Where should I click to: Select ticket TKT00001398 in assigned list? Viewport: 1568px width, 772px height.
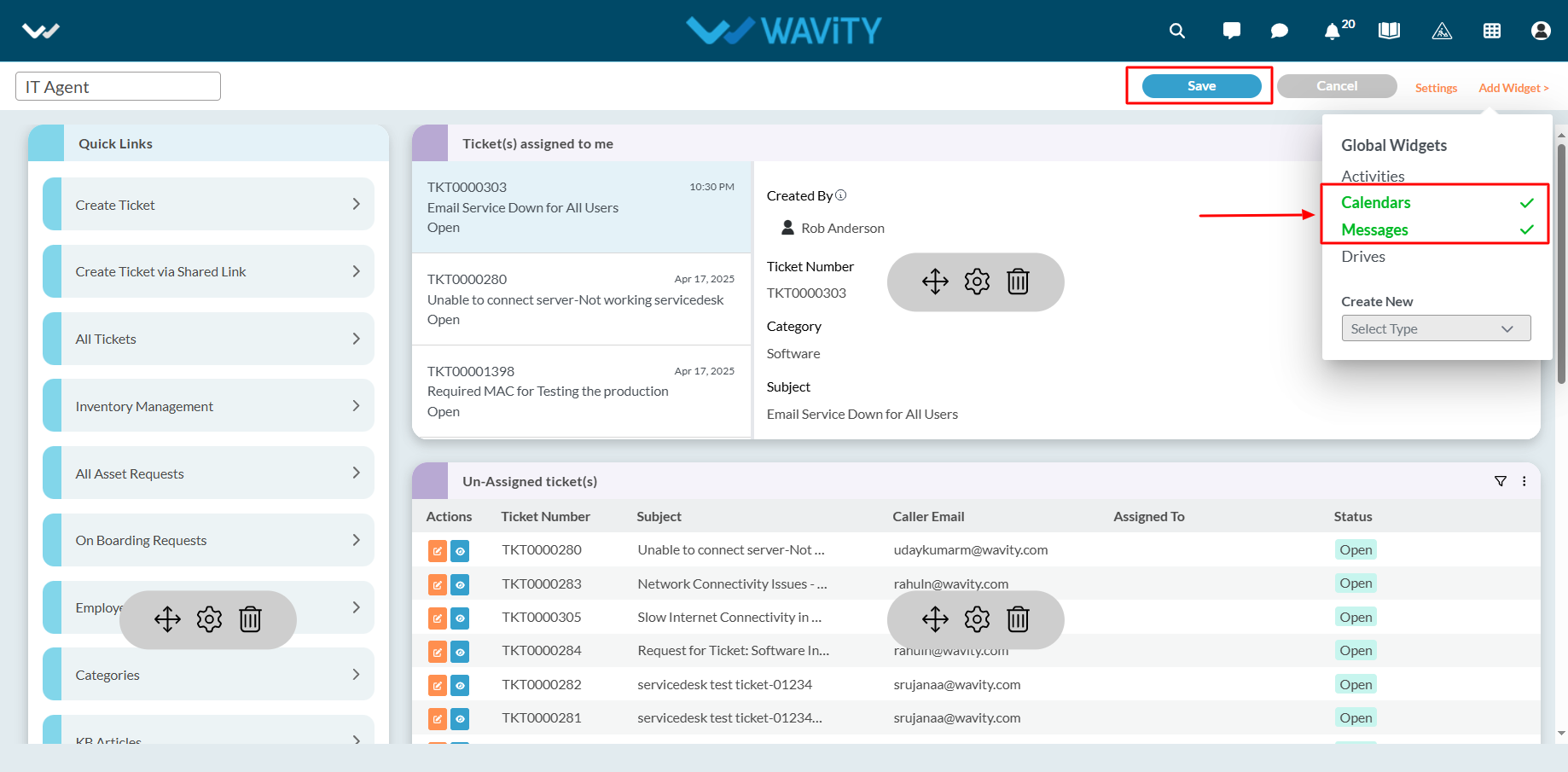tap(581, 392)
